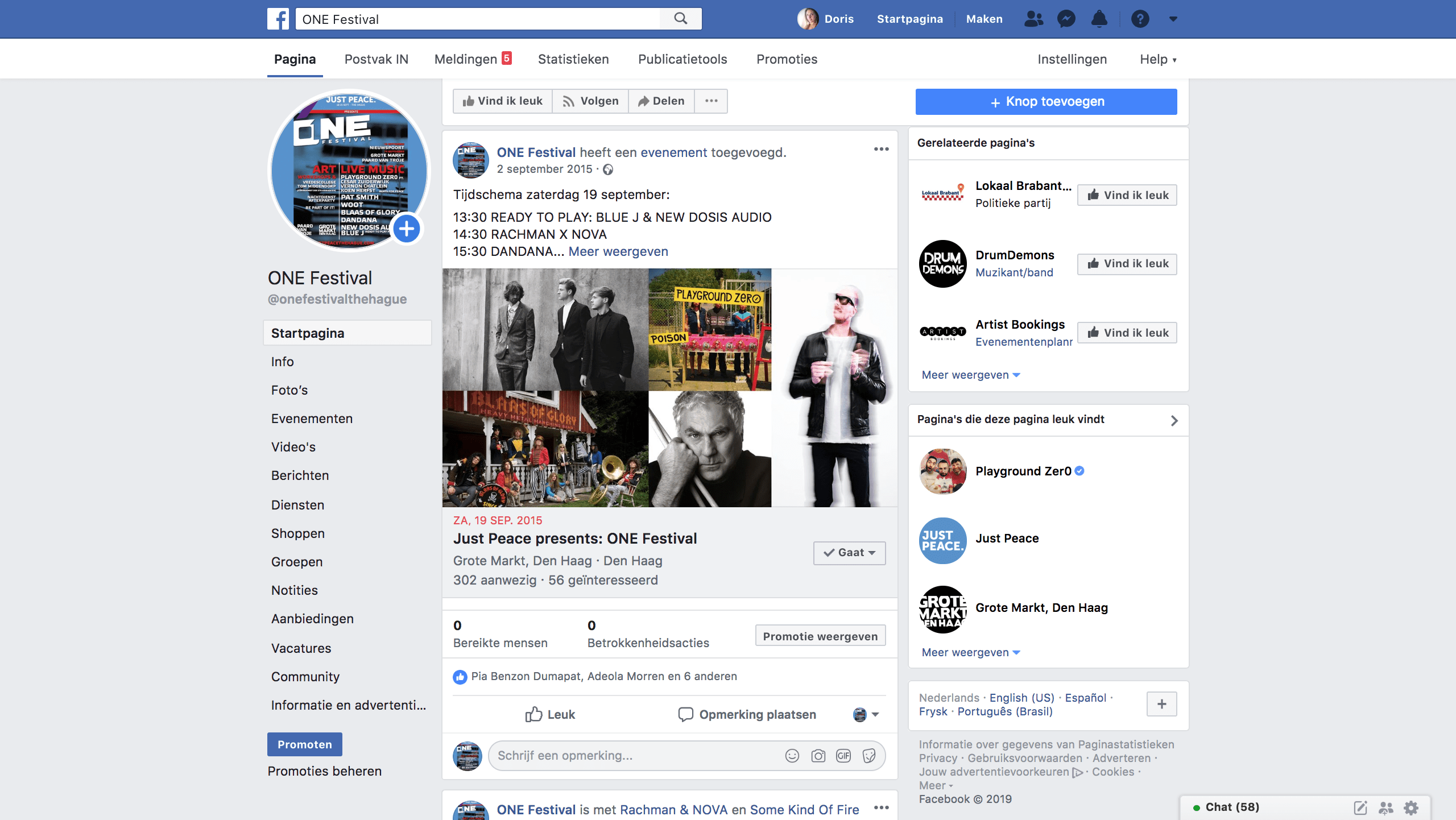Open Evenementen in left sidebar
Viewport: 1456px width, 820px height.
(x=312, y=419)
